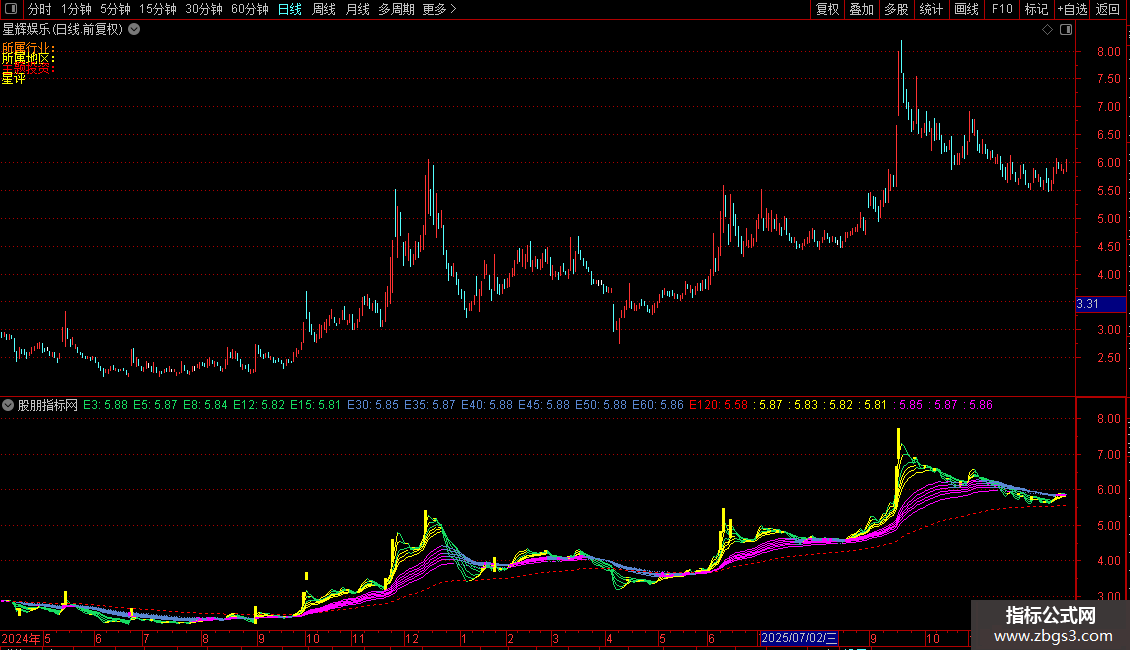The height and width of the screenshot is (650, 1130).
Task: Switch to the 60分钟 period tab
Action: [x=250, y=9]
